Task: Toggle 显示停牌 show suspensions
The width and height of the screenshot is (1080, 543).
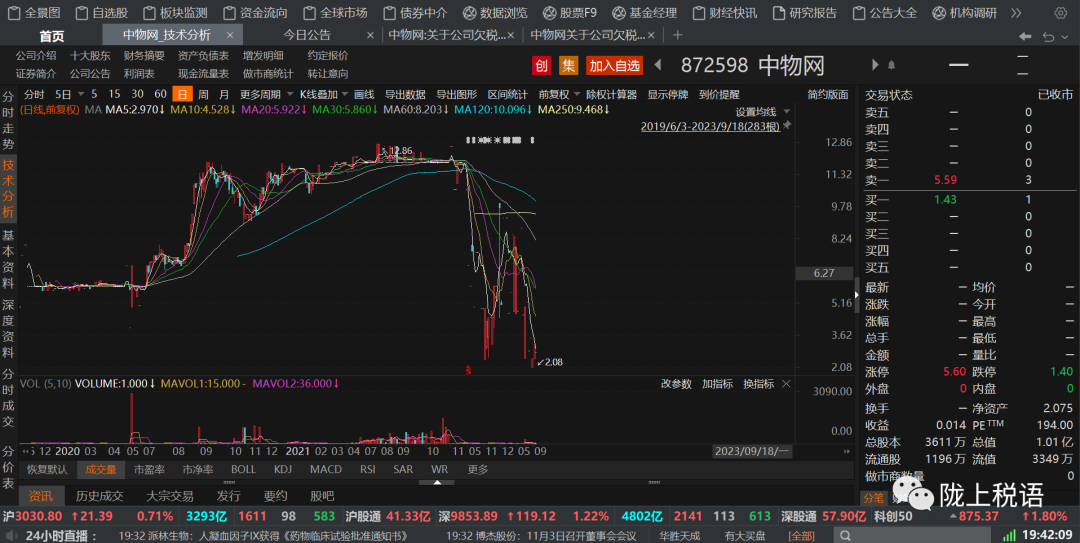Action: tap(667, 94)
